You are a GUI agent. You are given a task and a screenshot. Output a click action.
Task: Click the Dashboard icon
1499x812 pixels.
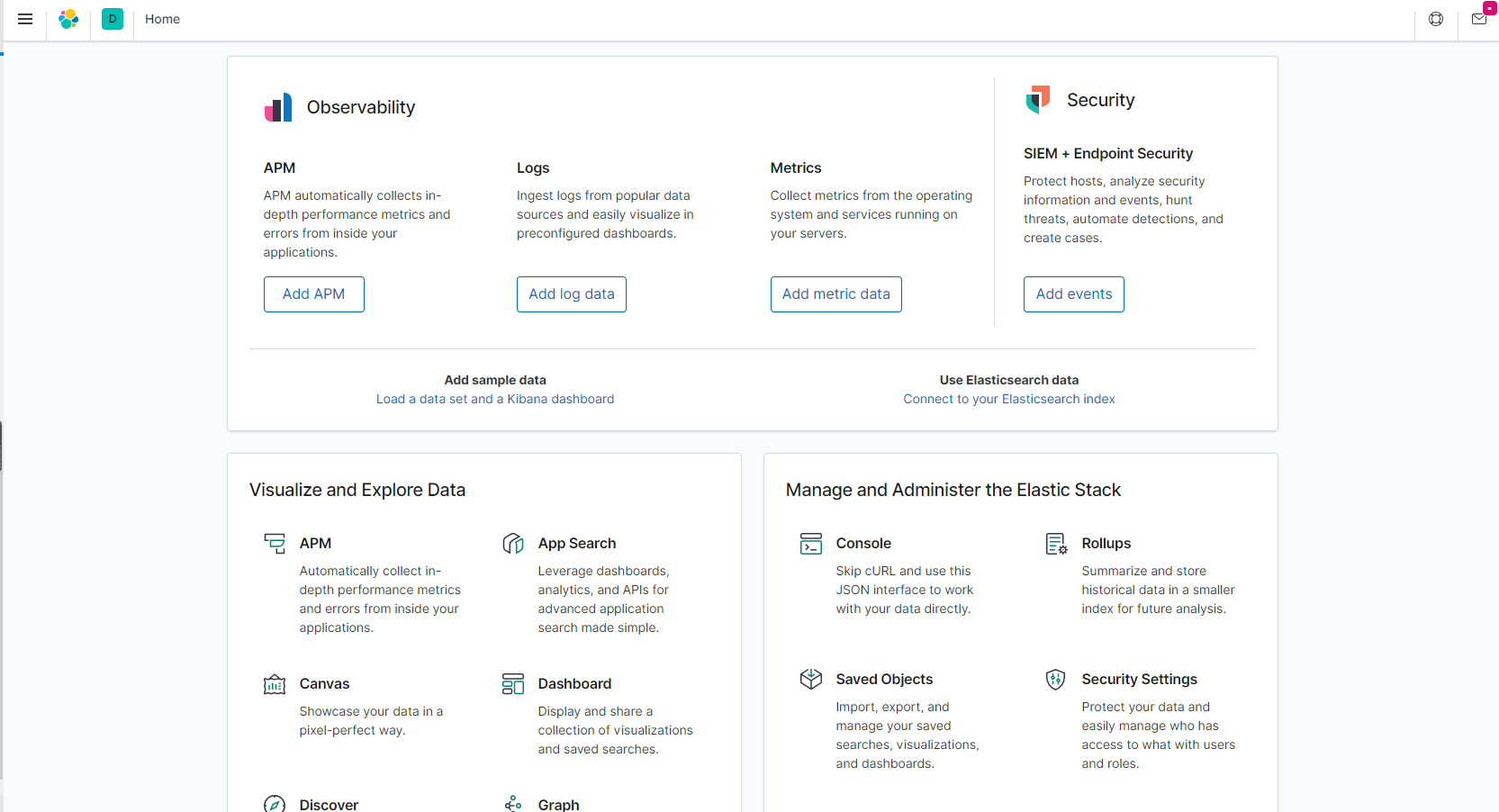(x=513, y=684)
